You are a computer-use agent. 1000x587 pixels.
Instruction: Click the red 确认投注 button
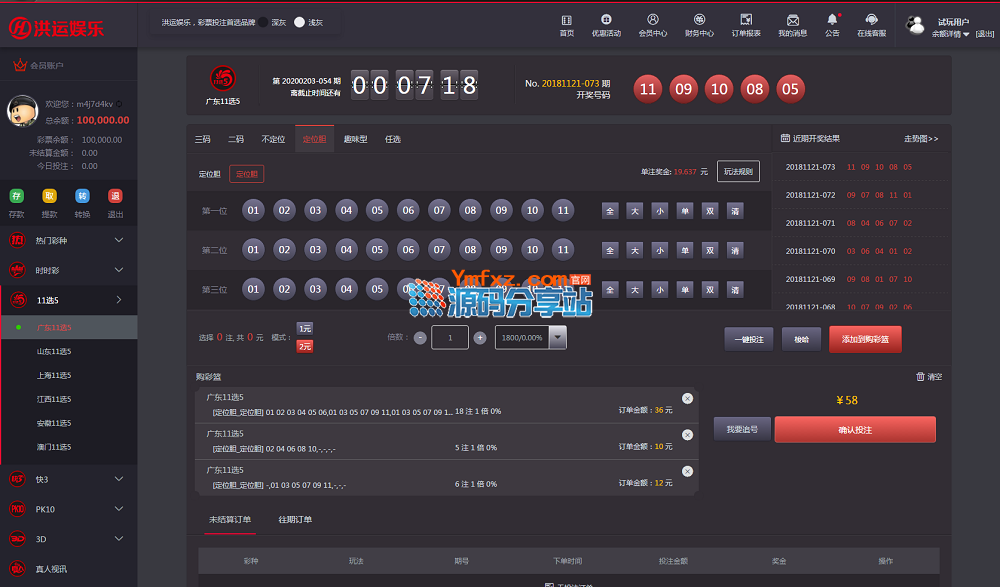[x=855, y=430]
